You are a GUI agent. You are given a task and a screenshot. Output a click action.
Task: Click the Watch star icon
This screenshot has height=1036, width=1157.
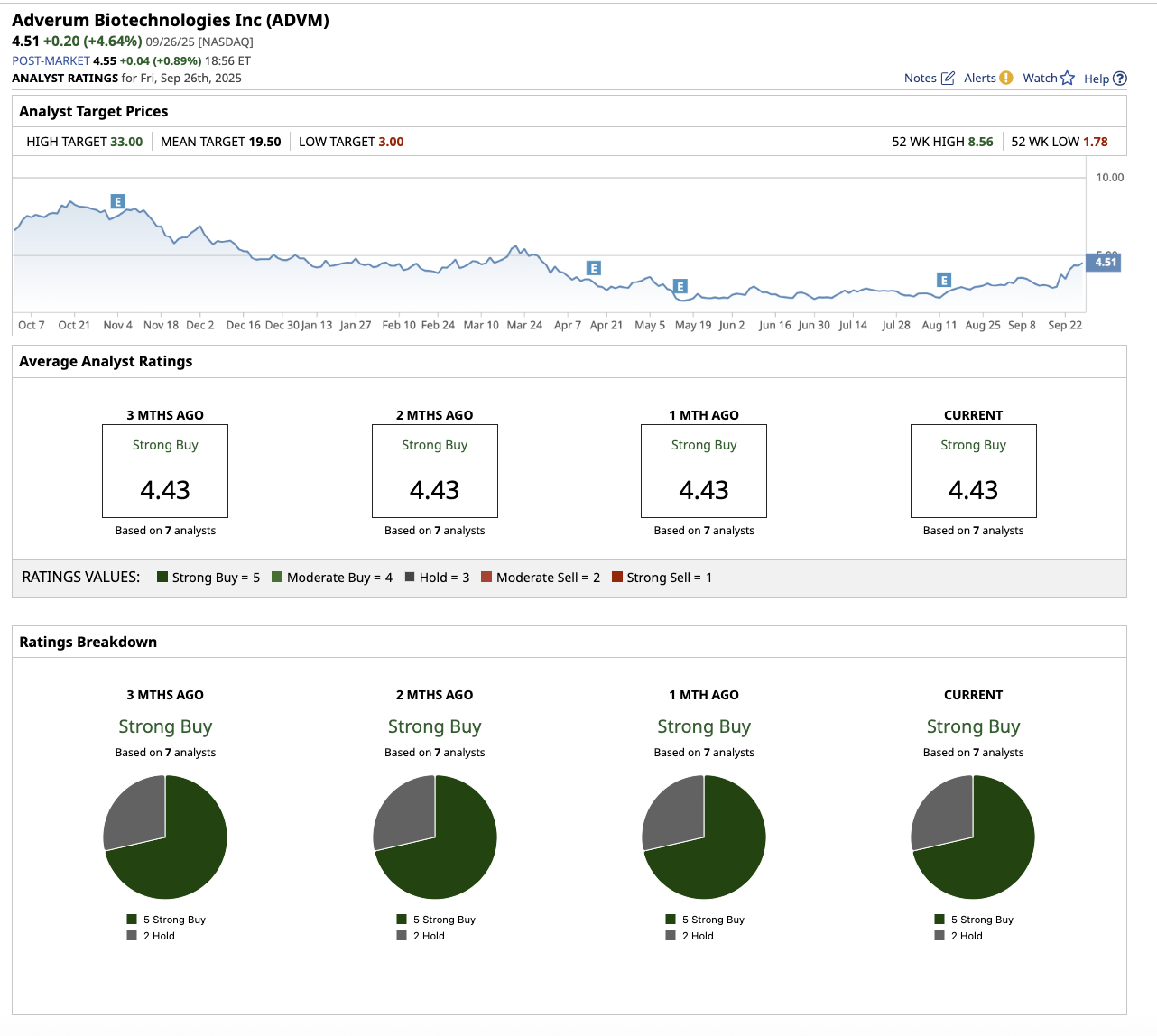tap(1068, 79)
